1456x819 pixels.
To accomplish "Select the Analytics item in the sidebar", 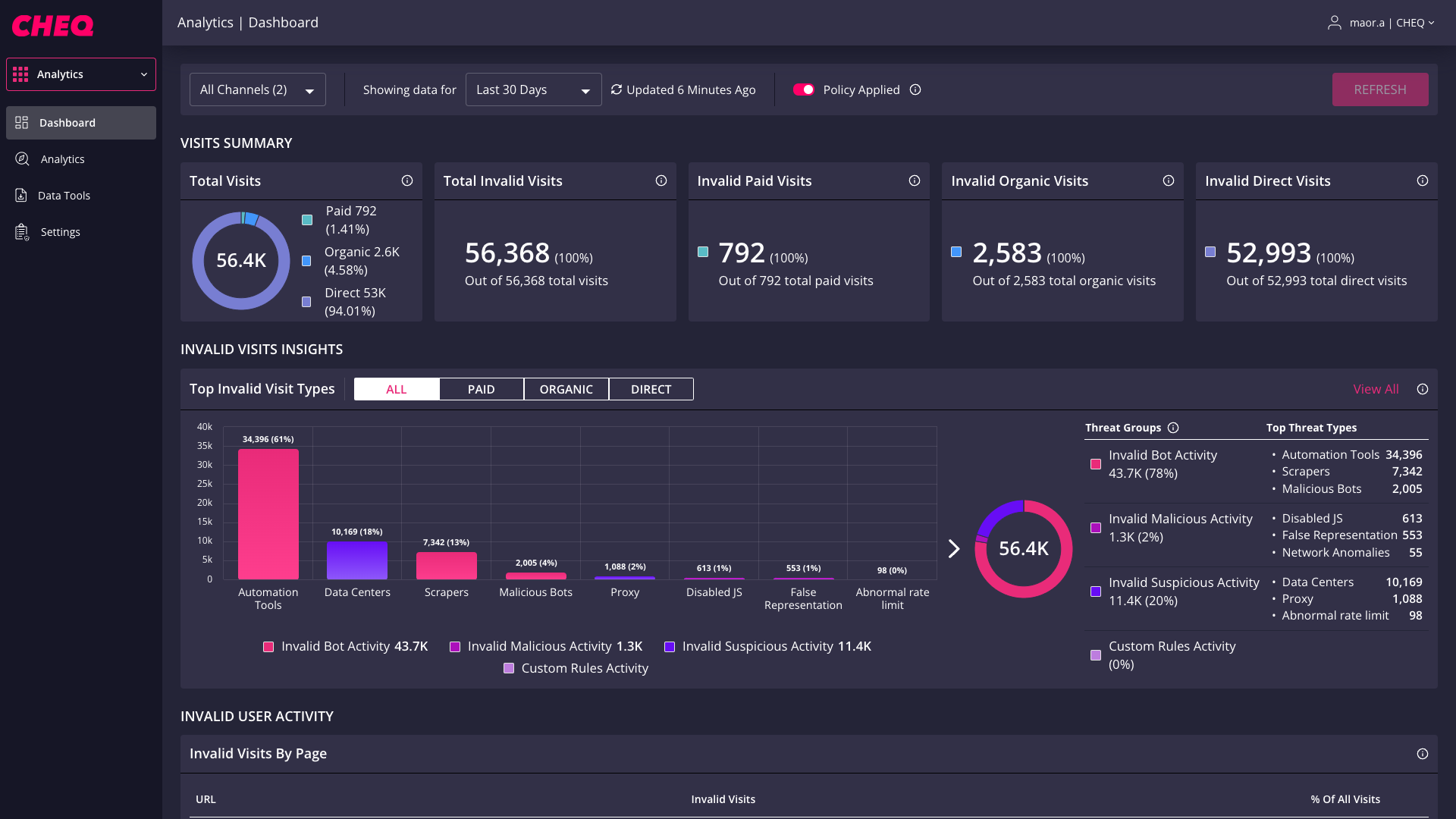I will [63, 158].
